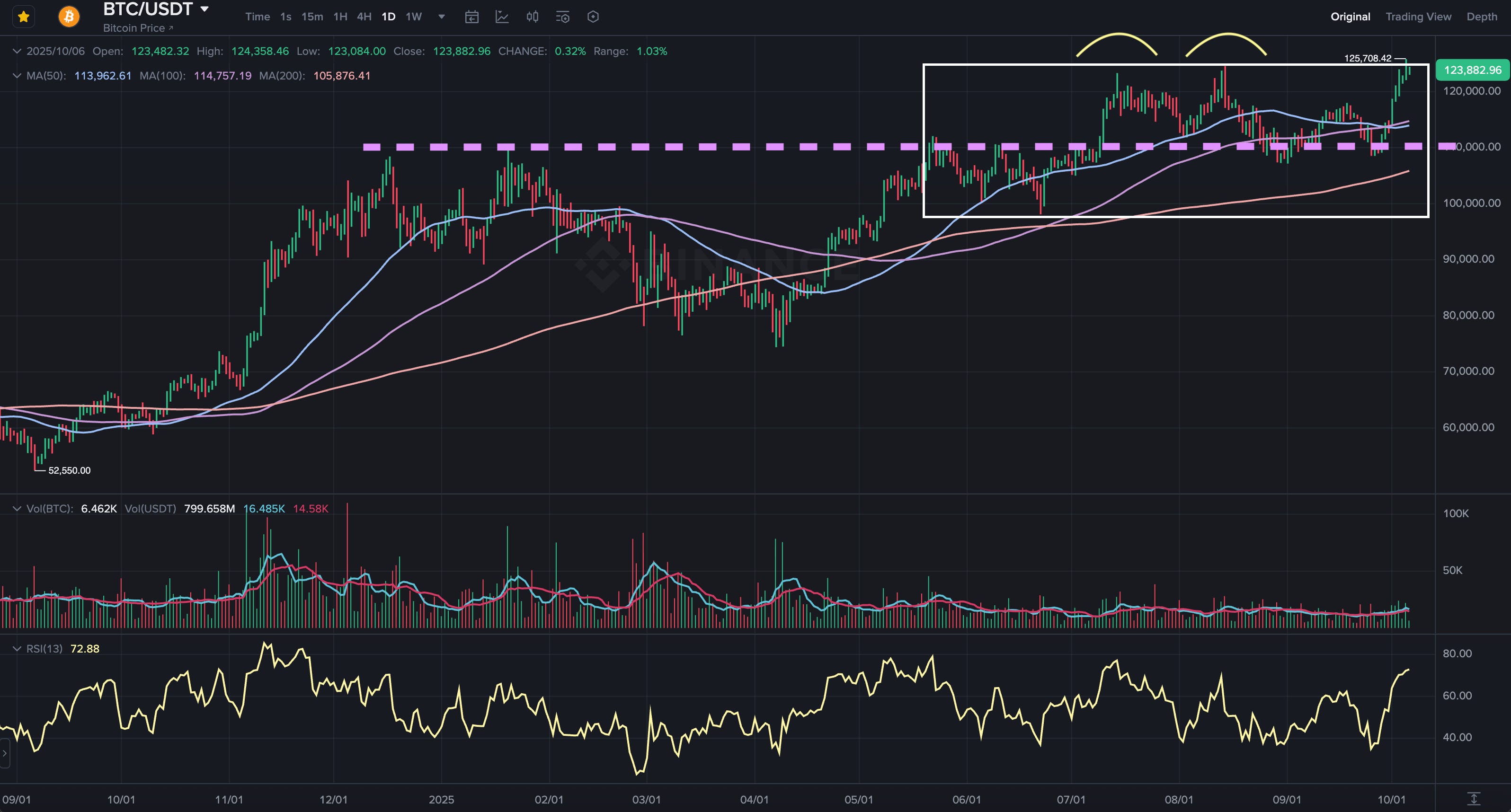Collapse the Vol(BTC) indicator chevron
The height and width of the screenshot is (812, 1511).
click(x=17, y=508)
